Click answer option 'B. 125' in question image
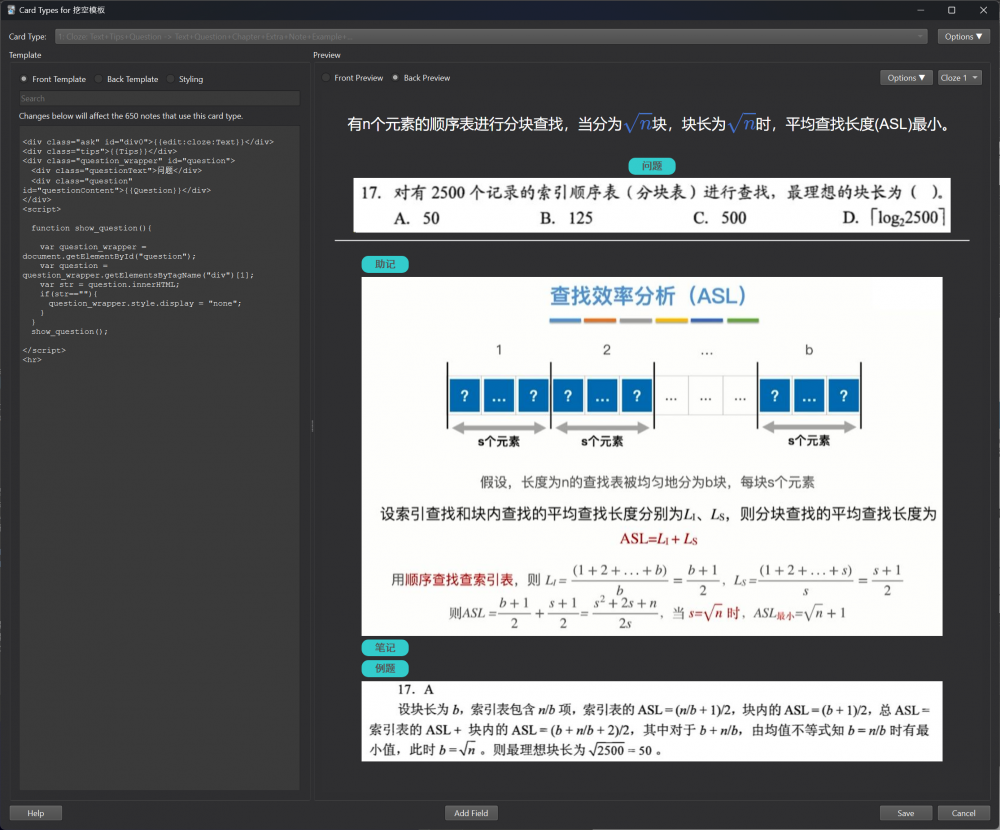1000x830 pixels. coord(566,218)
